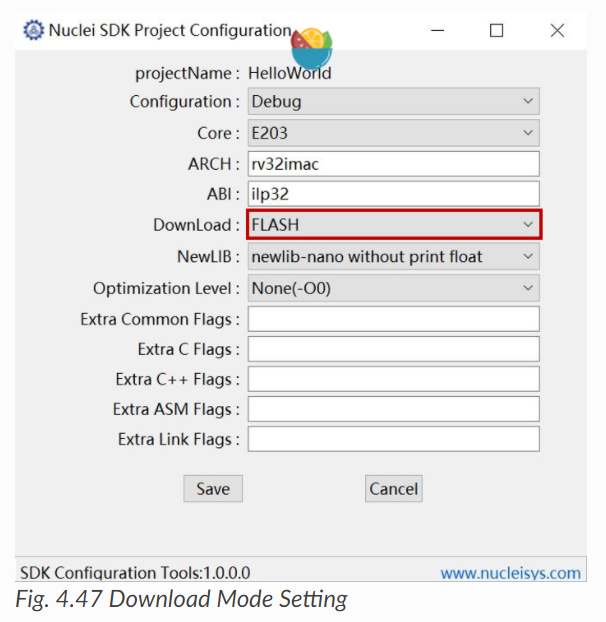Open the Optimization Level None(-O0) dropdown
606x622 pixels.
(393, 288)
